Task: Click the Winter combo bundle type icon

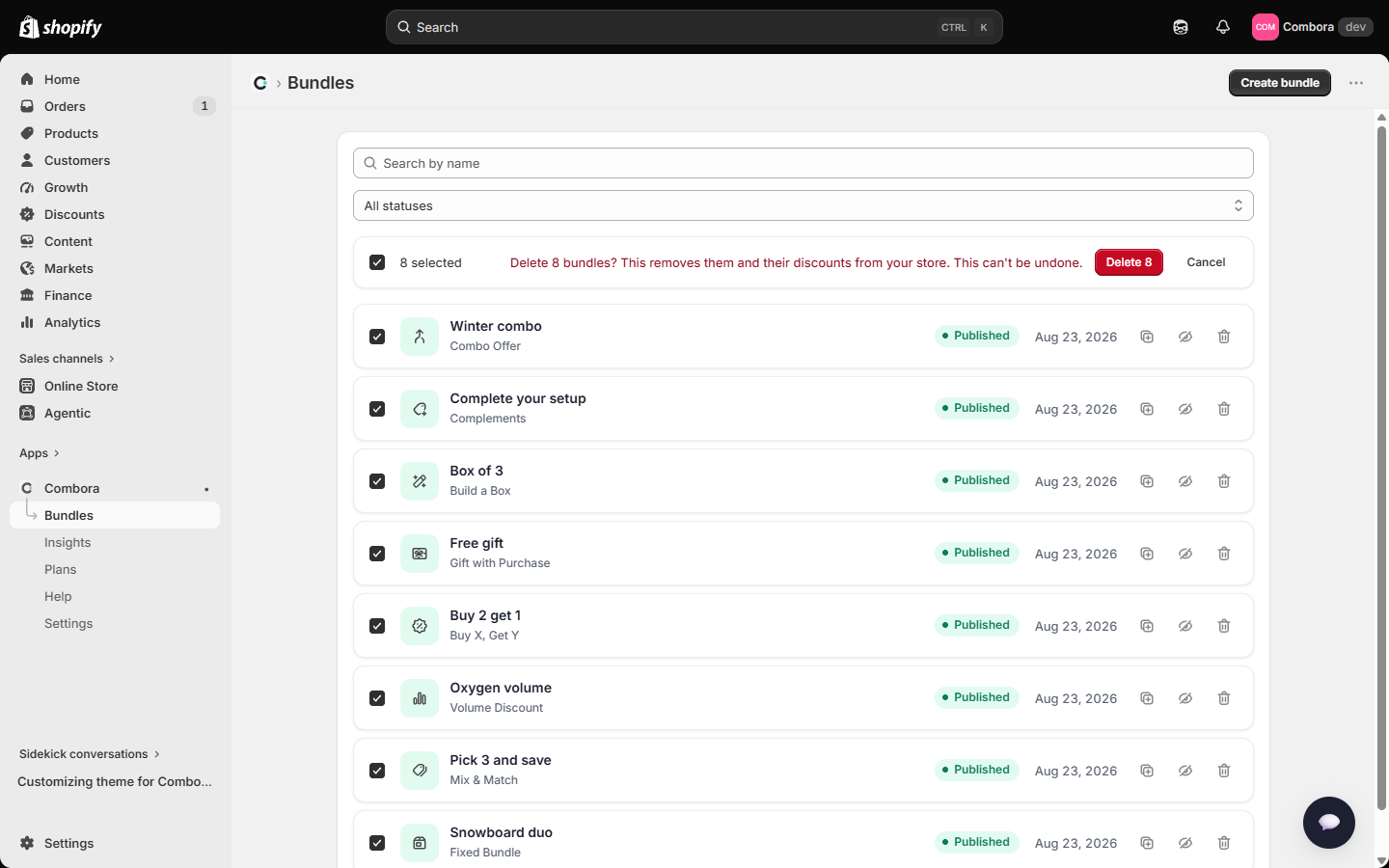Action: pyautogui.click(x=420, y=337)
